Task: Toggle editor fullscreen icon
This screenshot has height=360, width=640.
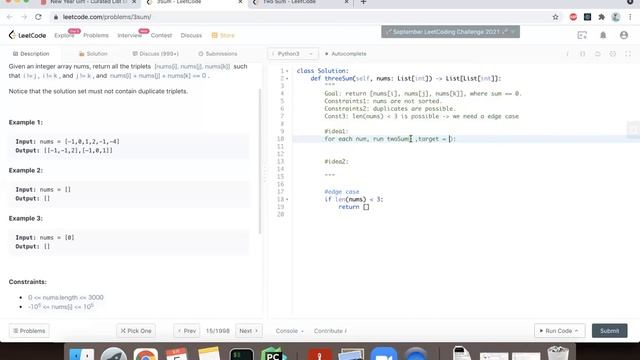Action: coord(628,54)
